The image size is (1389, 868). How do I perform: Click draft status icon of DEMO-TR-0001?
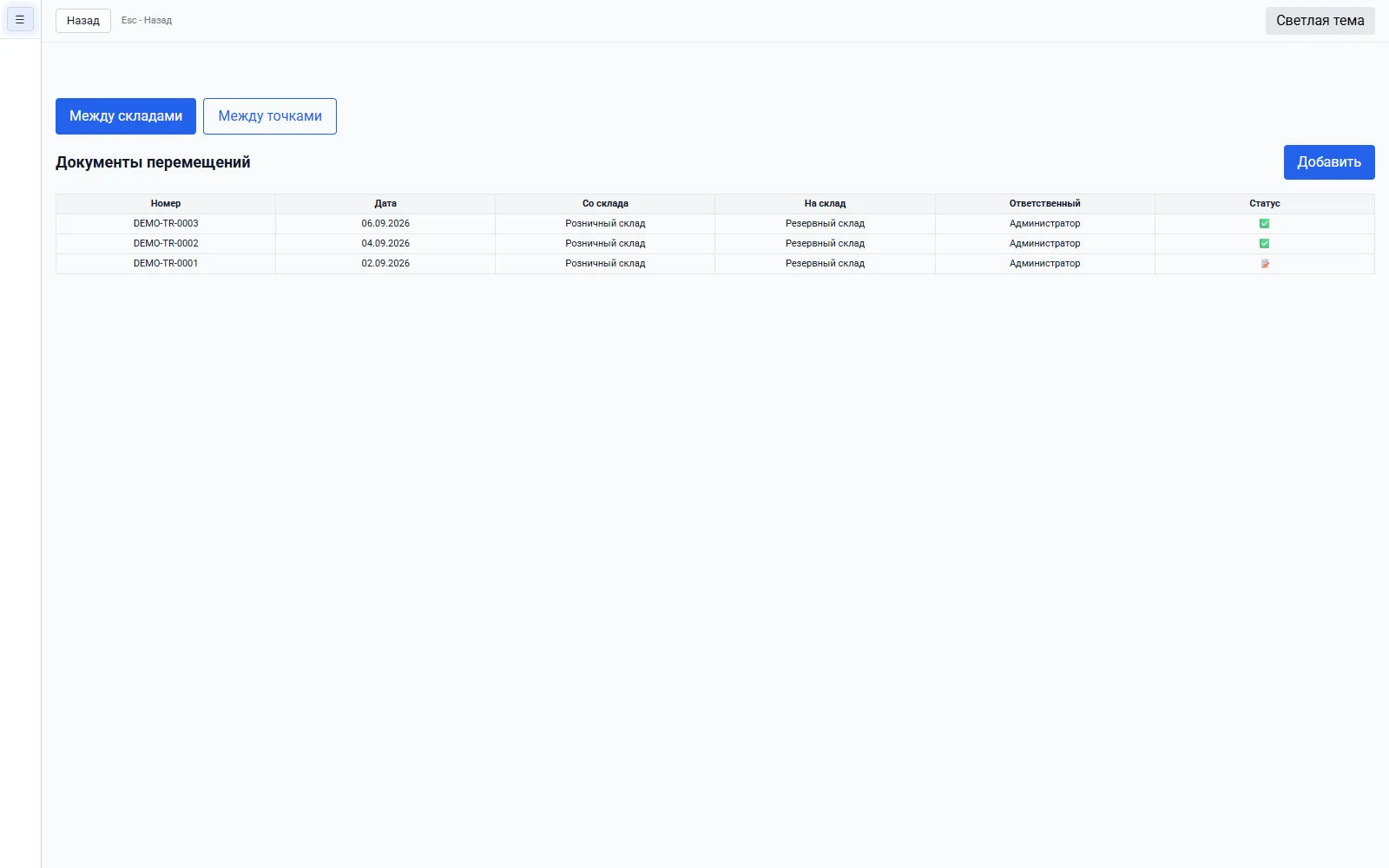coord(1265,264)
